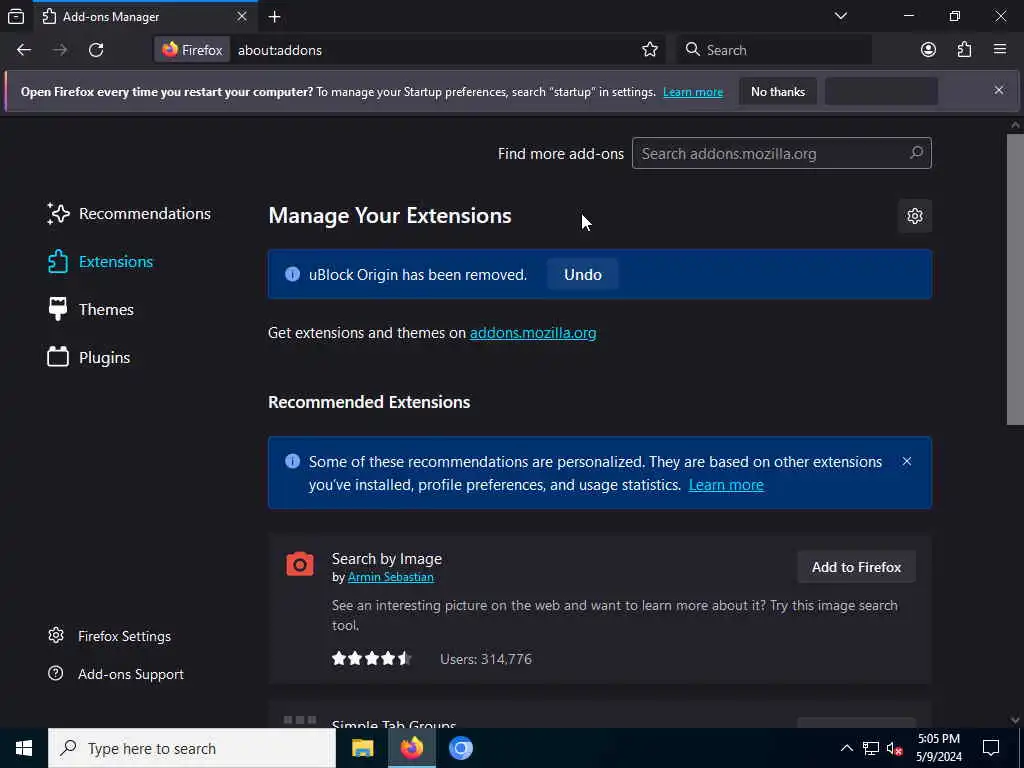This screenshot has height=768, width=1024.
Task: Open File Explorer from the taskbar
Action: [362, 748]
